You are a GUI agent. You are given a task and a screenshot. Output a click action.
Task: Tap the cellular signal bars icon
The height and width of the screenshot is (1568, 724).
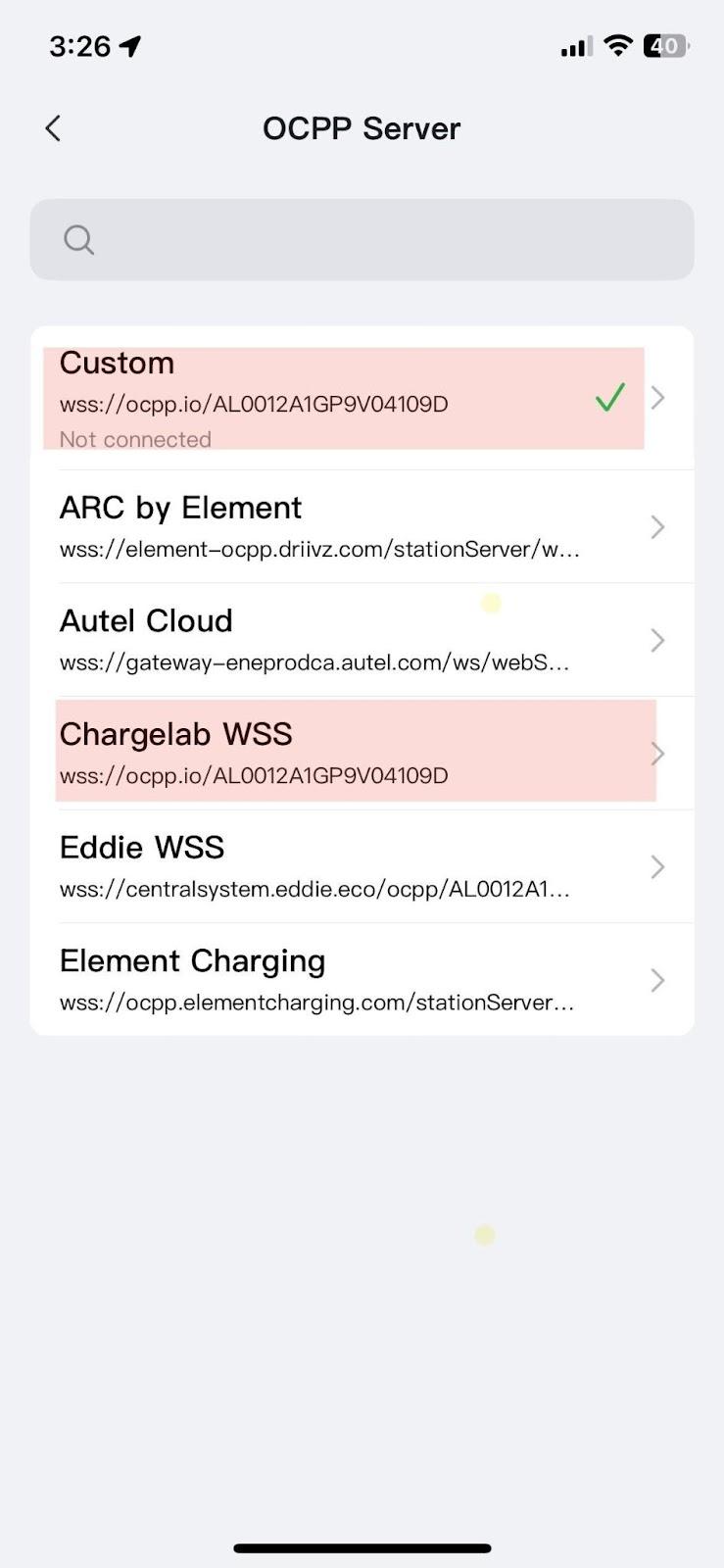576,46
